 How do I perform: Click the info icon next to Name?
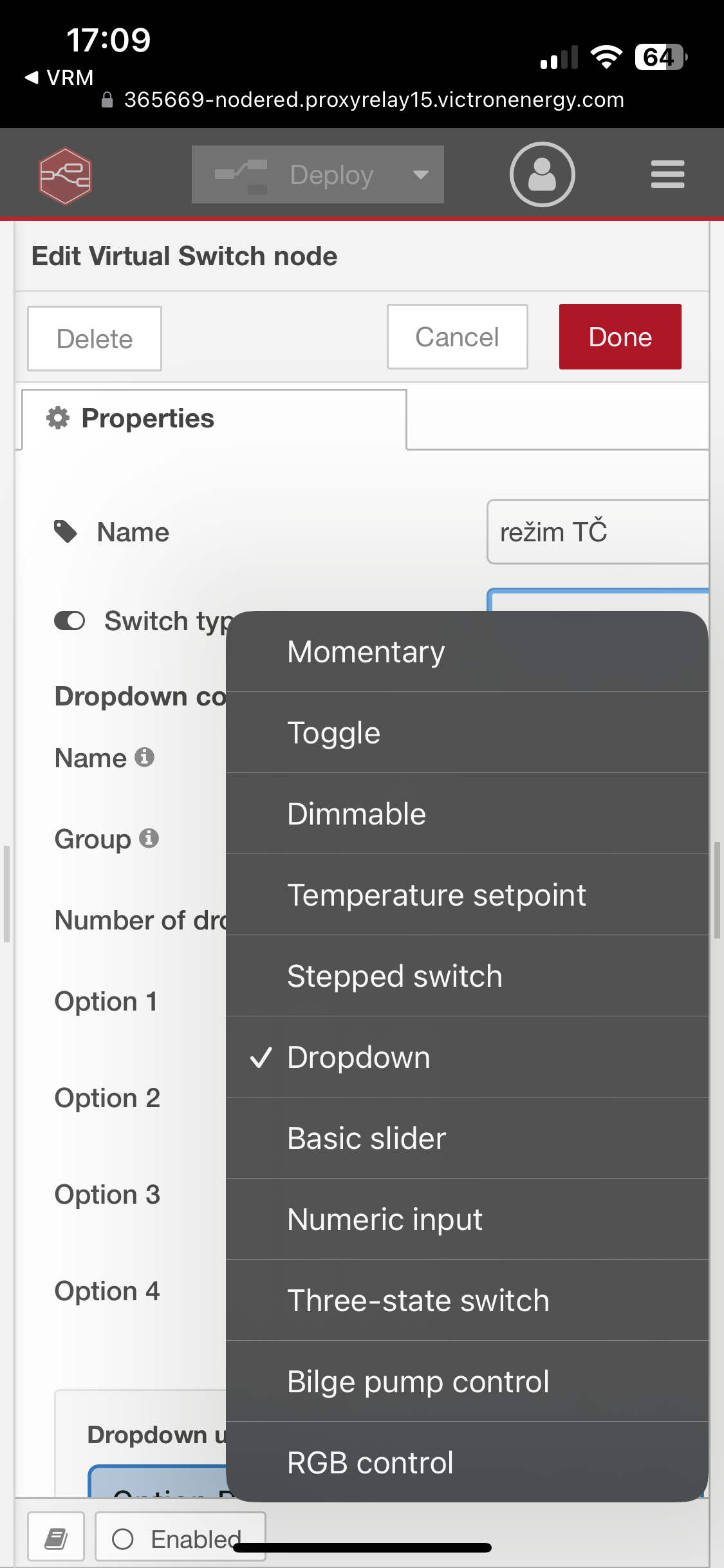click(144, 757)
